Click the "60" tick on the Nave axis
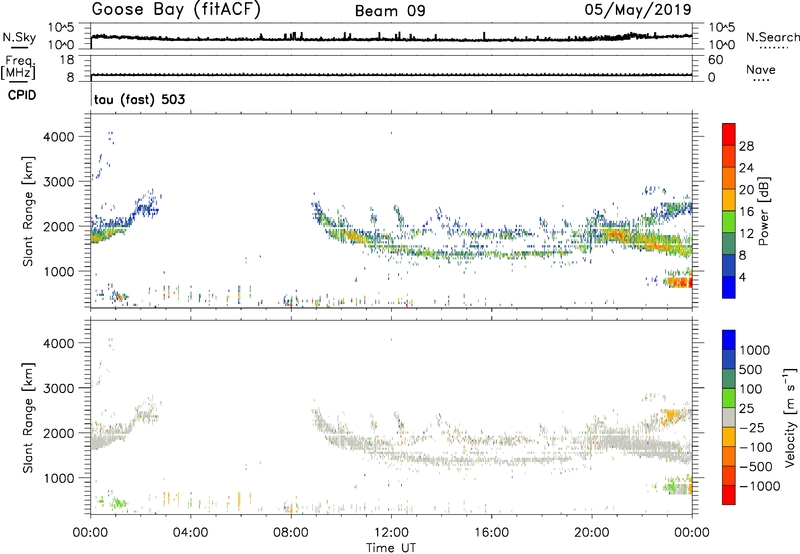800x554 pixels. (715, 60)
